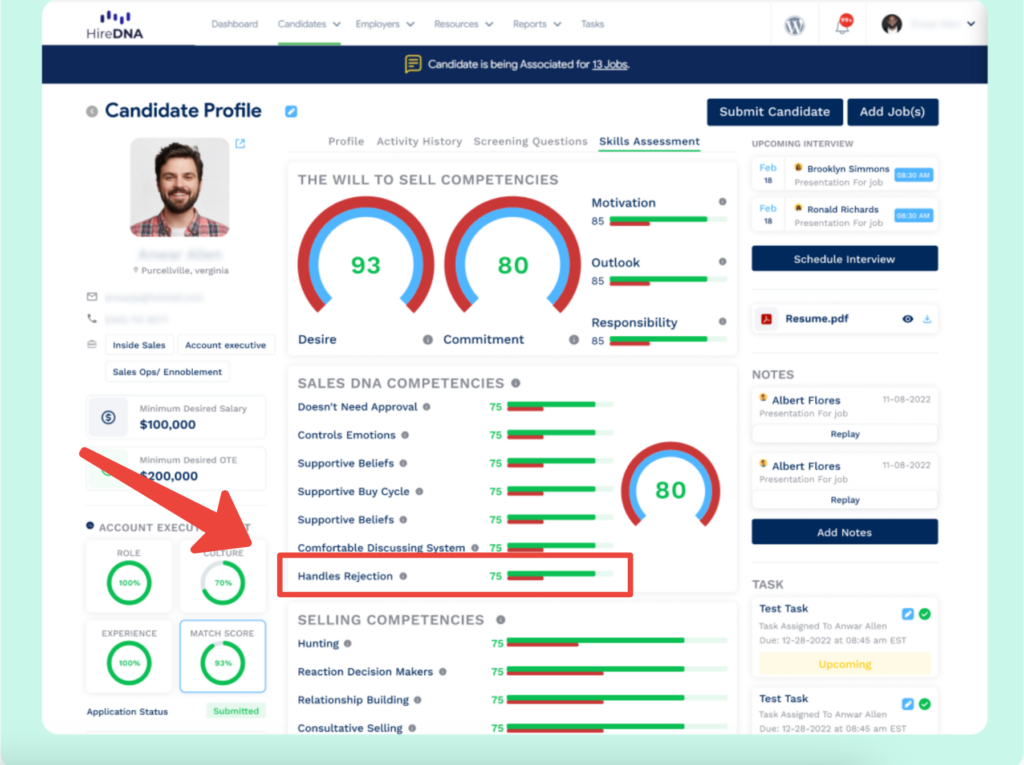1024x765 pixels.
Task: Show info for Doesn't Need Approval
Action: point(426,406)
